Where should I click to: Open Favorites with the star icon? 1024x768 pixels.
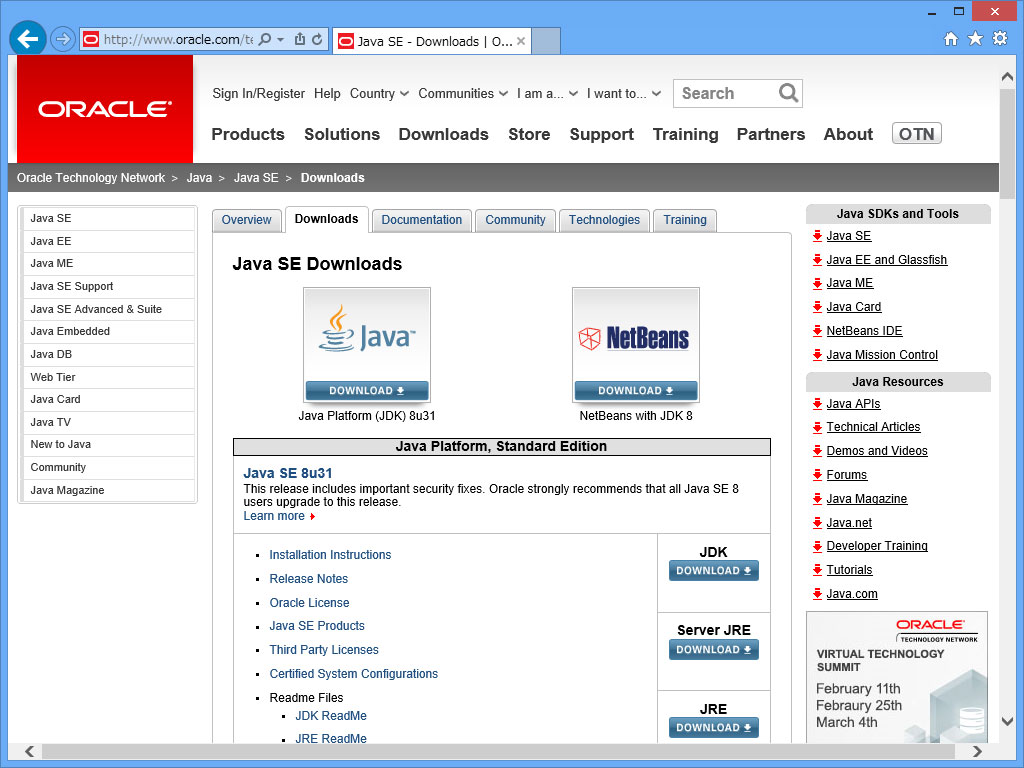(975, 39)
